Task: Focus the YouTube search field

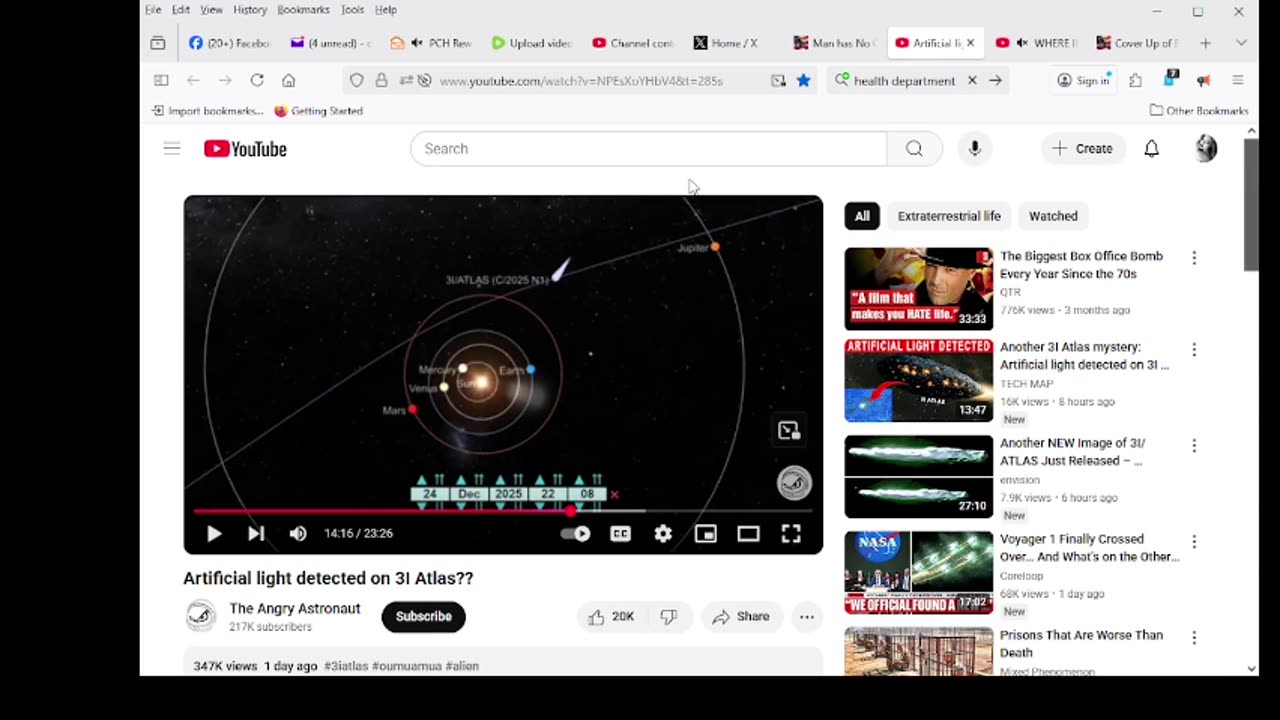Action: [648, 149]
